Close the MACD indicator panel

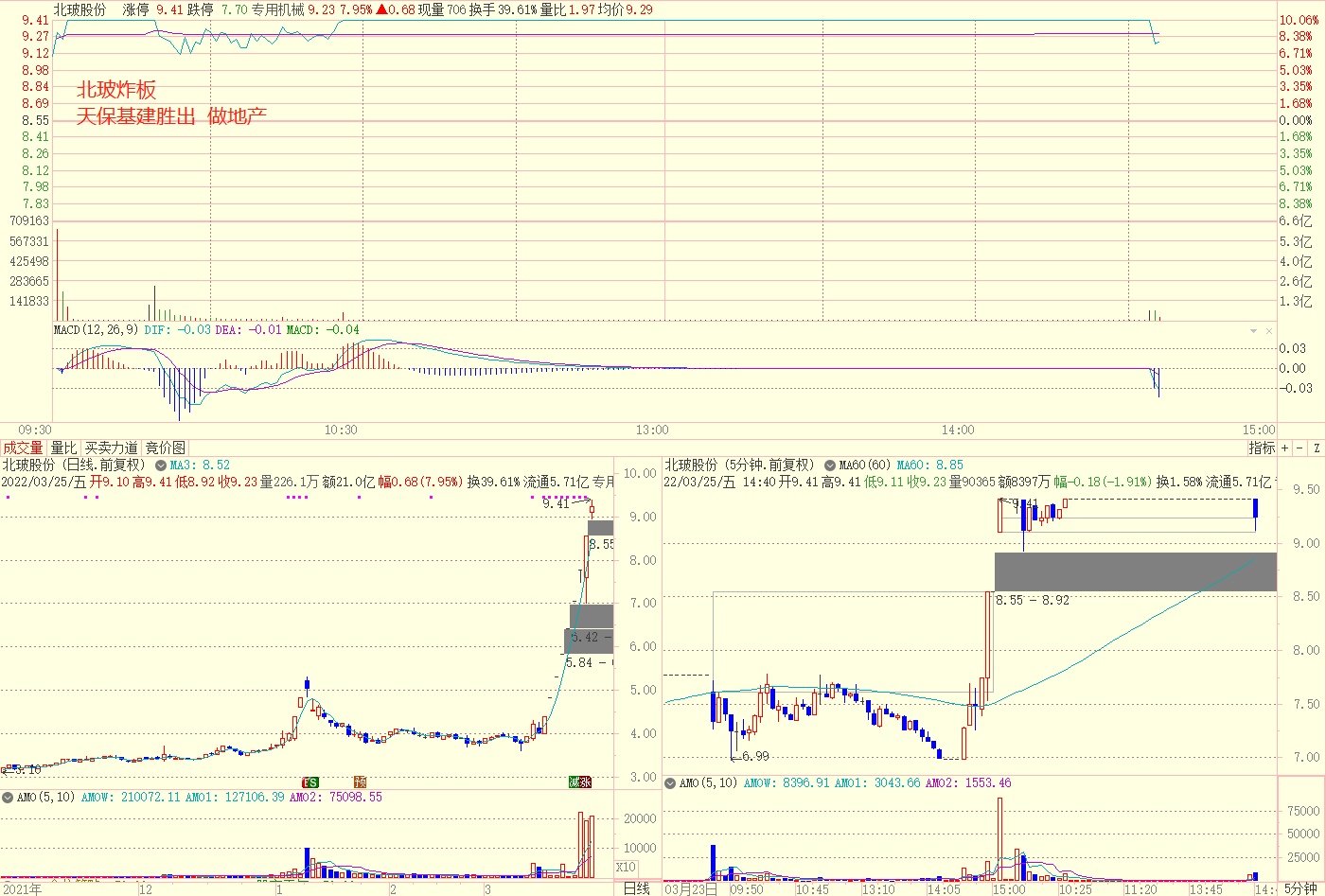[1269, 331]
